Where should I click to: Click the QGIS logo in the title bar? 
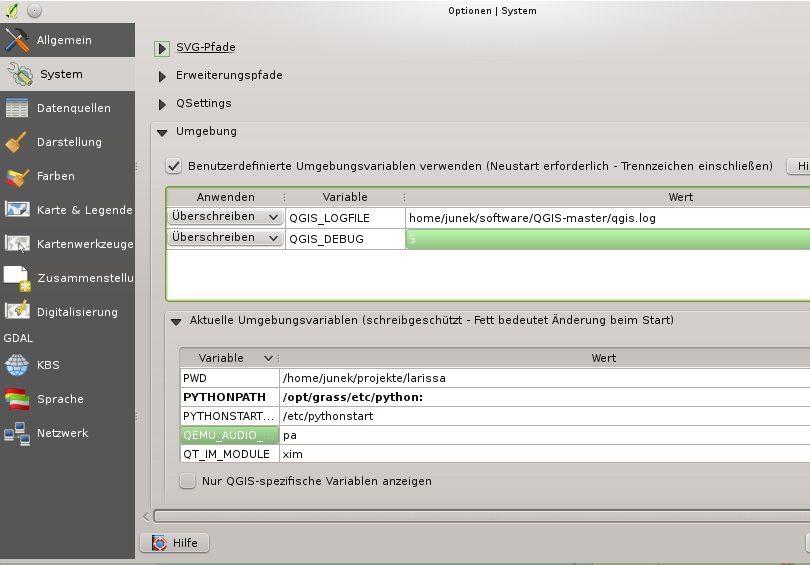pyautogui.click(x=12, y=10)
